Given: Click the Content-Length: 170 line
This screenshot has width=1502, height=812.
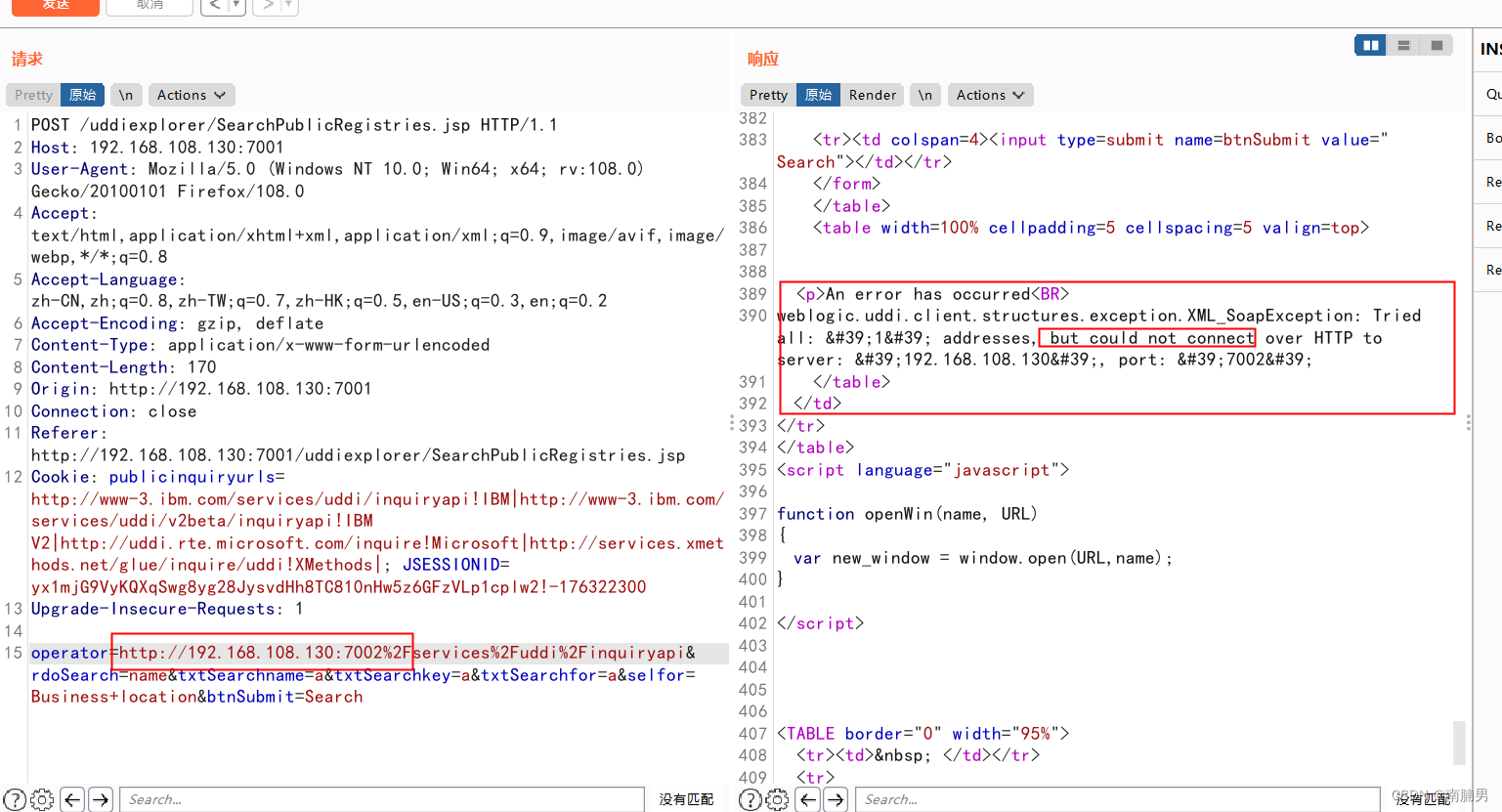Looking at the screenshot, I should coord(124,367).
